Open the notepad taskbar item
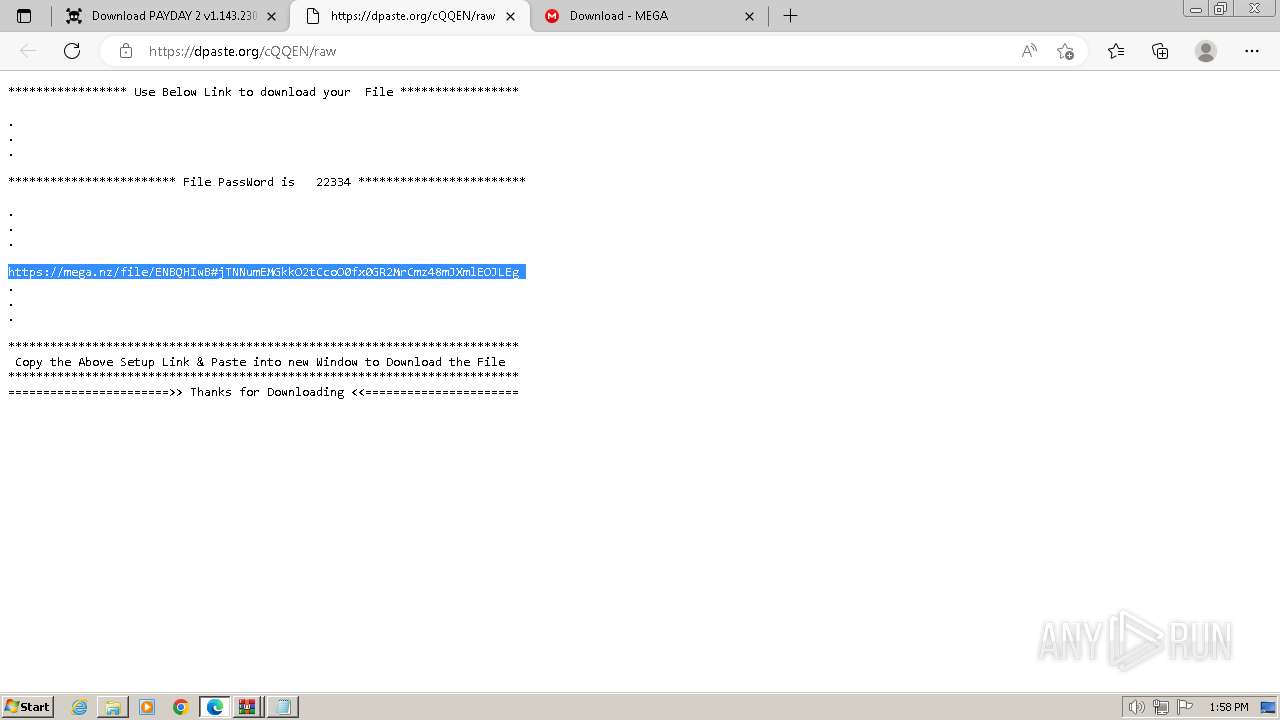This screenshot has width=1280, height=720. [282, 707]
